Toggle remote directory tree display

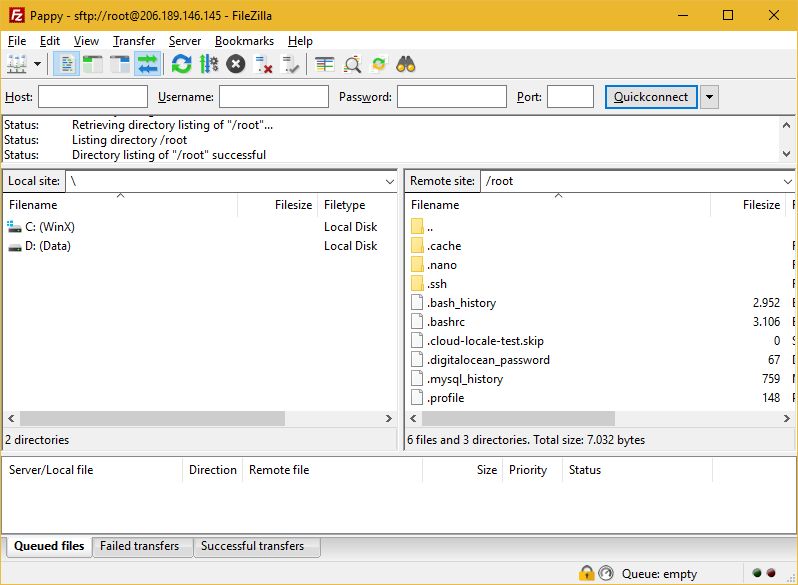coord(120,65)
